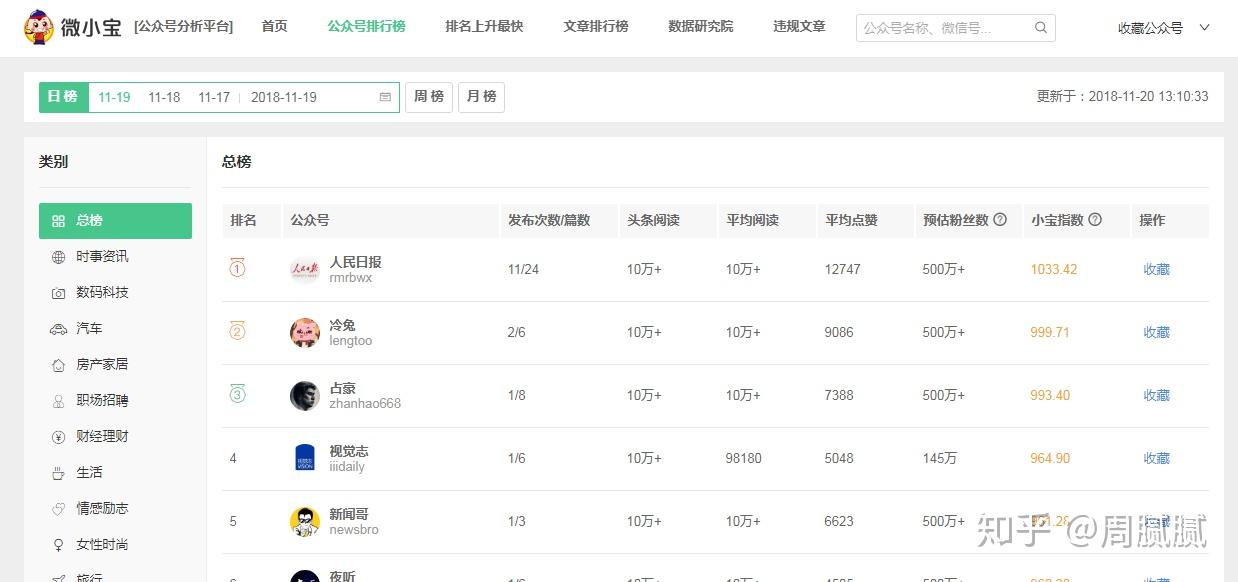The width and height of the screenshot is (1238, 582).
Task: Click the 收藏公众号 label
Action: (x=1150, y=28)
